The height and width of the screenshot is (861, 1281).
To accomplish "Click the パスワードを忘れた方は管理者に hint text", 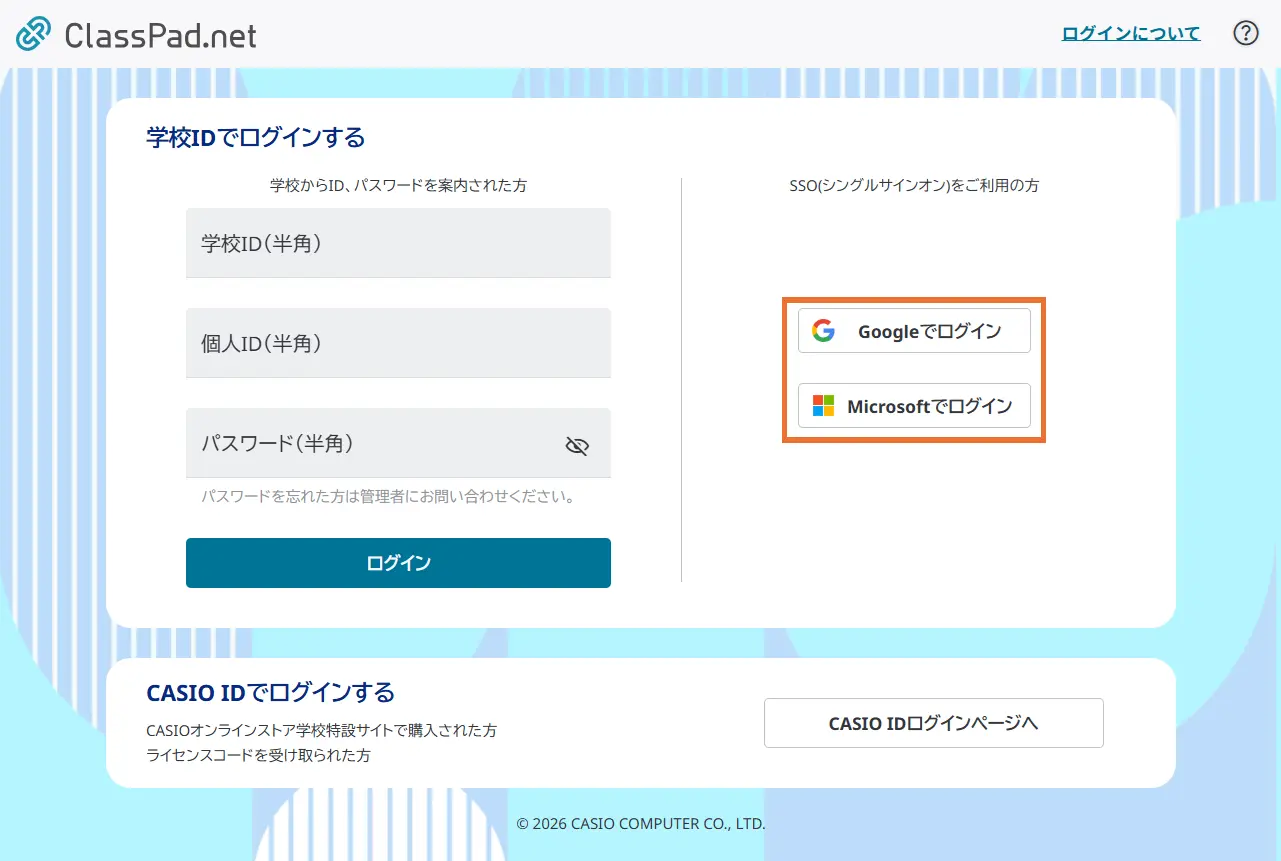I will pos(388,496).
